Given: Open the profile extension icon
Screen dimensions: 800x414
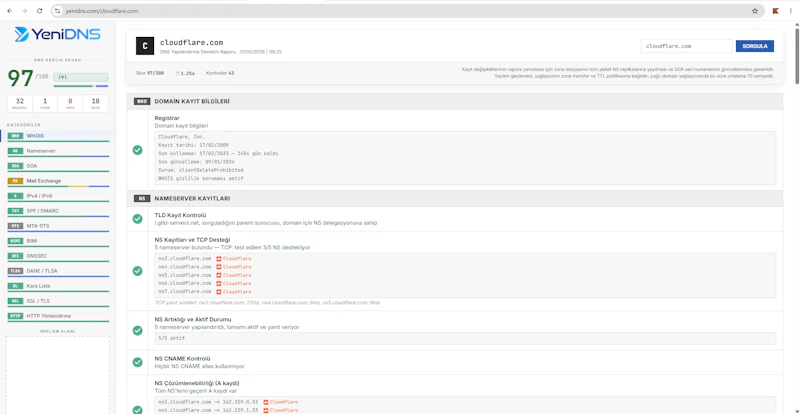Looking at the screenshot, I should 776,11.
